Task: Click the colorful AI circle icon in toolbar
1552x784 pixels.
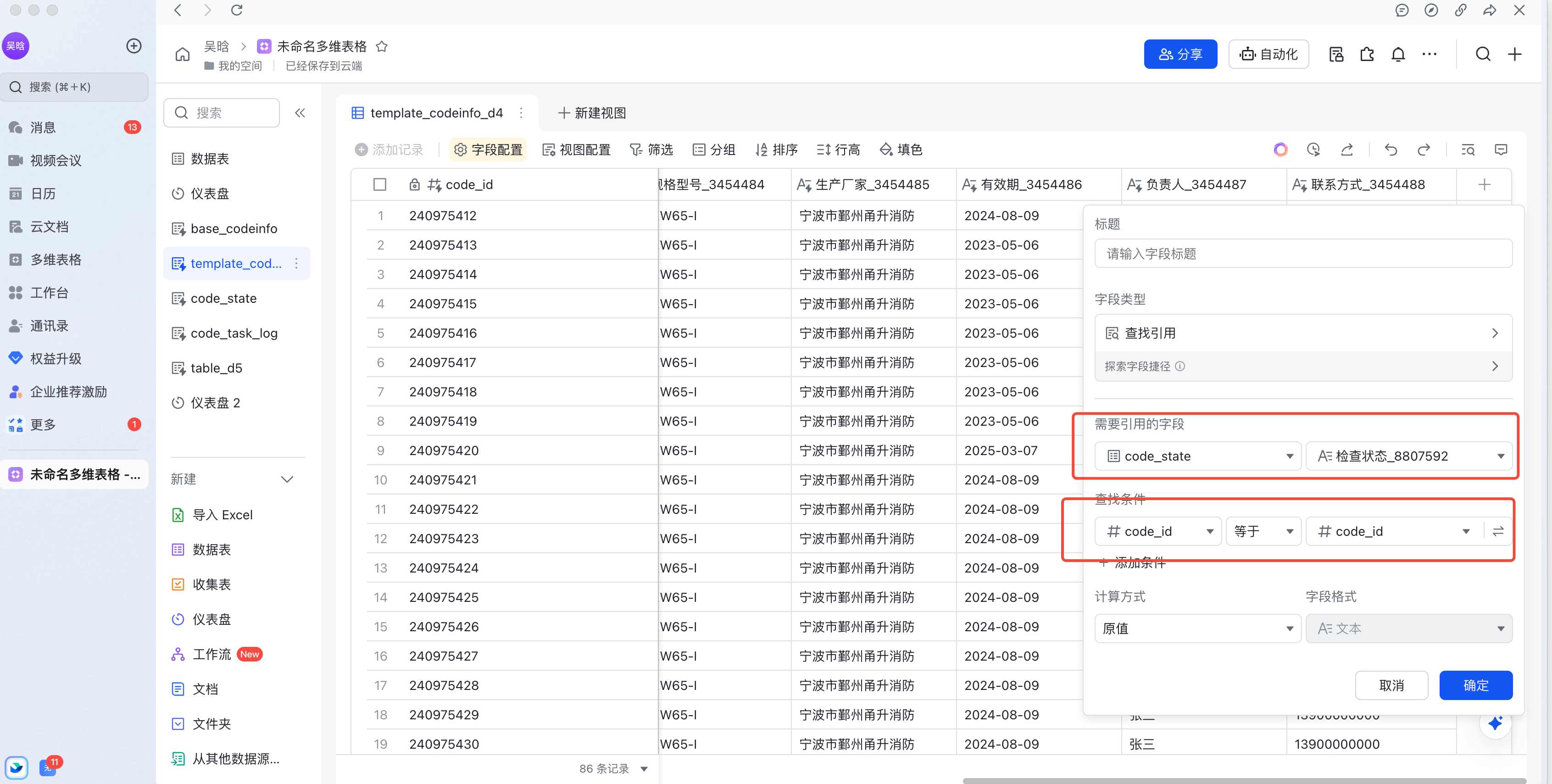Action: pos(1280,150)
